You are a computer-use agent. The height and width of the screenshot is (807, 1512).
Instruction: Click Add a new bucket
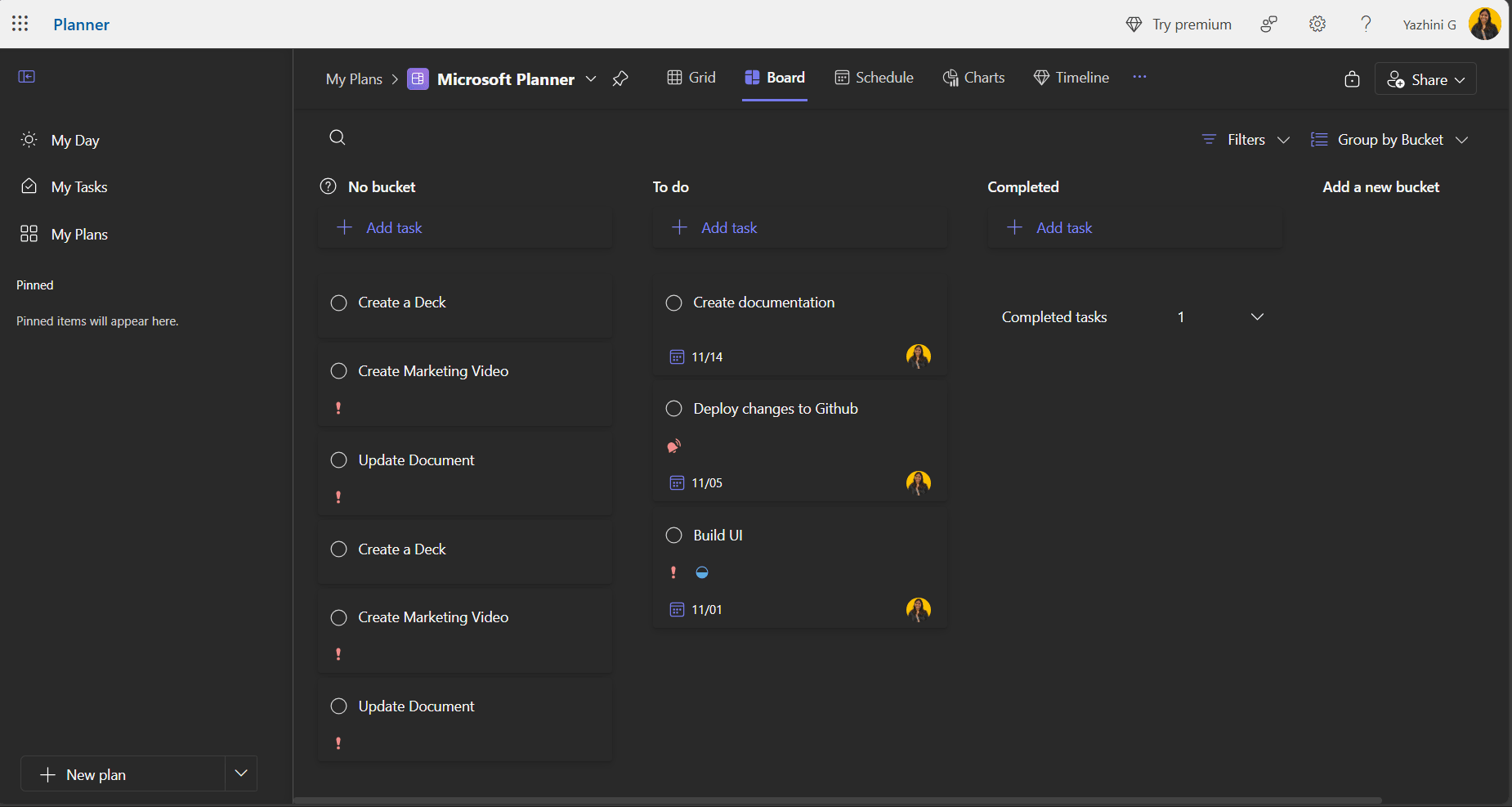(x=1380, y=187)
